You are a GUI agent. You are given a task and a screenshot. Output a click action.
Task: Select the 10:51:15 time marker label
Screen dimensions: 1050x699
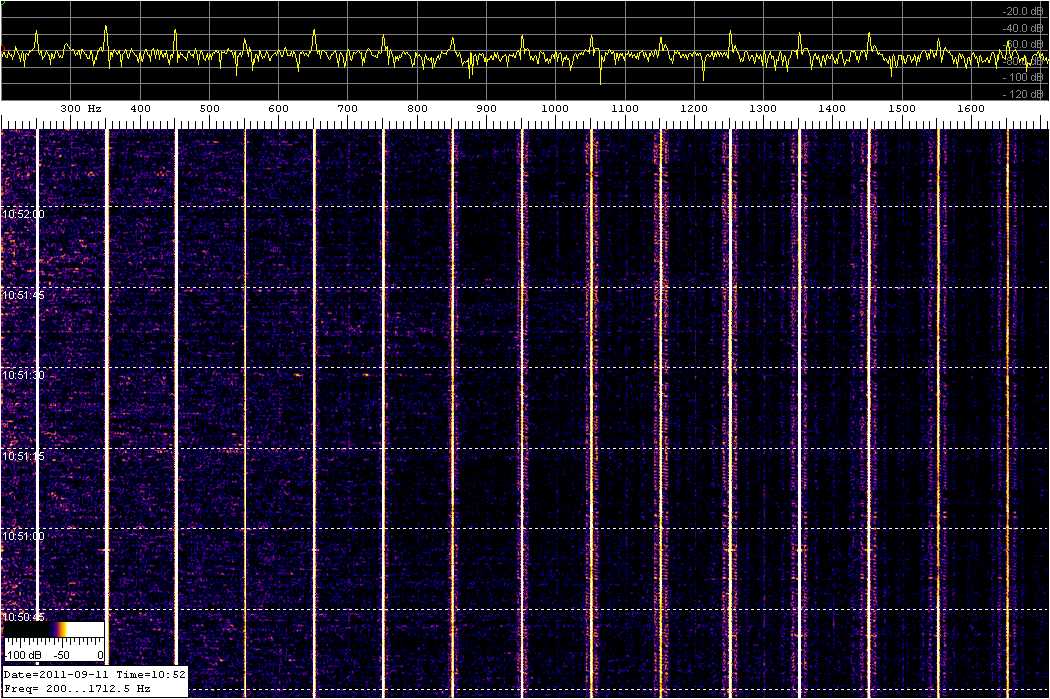pos(23,456)
